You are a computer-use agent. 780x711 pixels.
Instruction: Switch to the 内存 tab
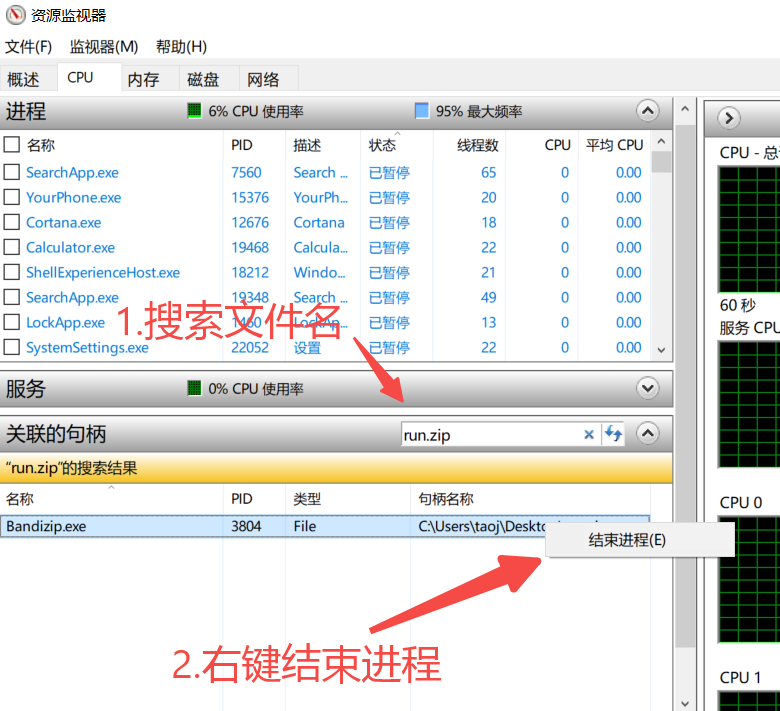150,79
